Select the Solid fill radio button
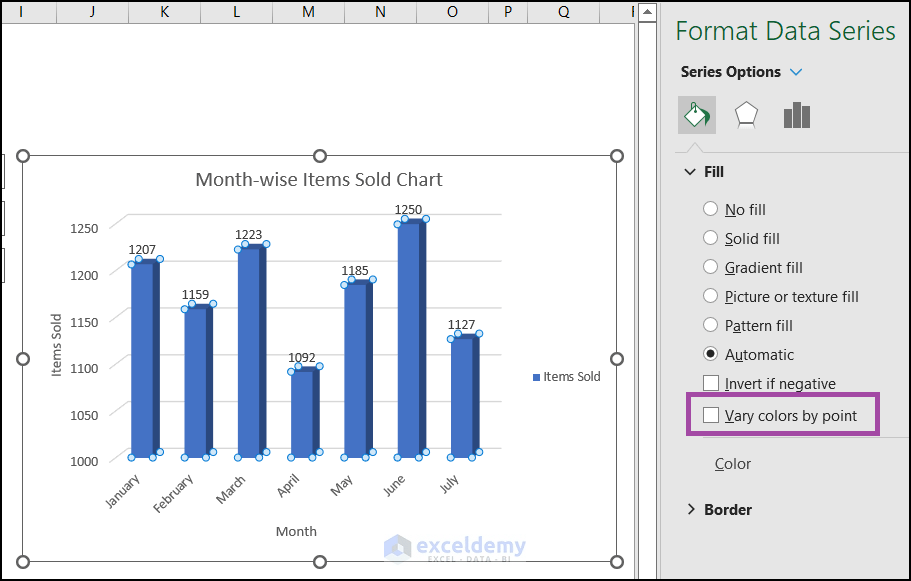Image resolution: width=911 pixels, height=581 pixels. [710, 238]
